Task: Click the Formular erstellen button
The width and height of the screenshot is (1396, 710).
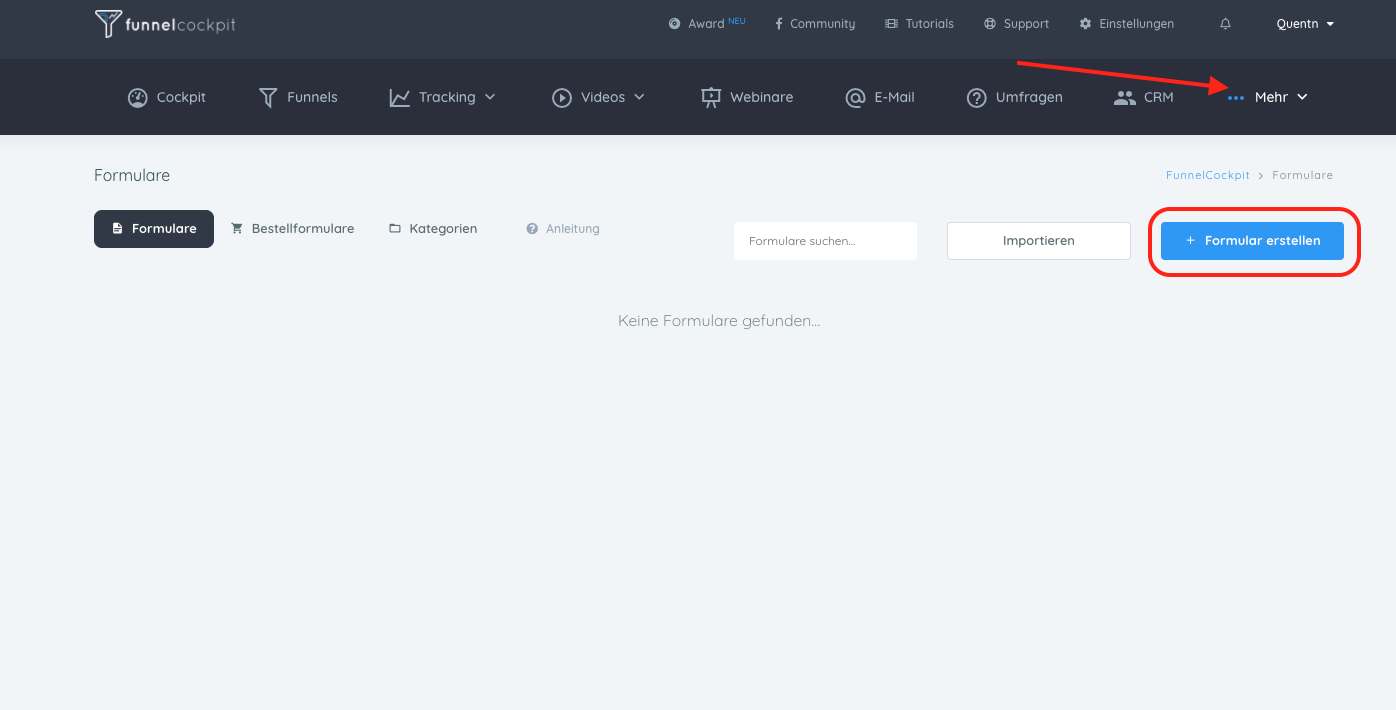Action: (1252, 241)
